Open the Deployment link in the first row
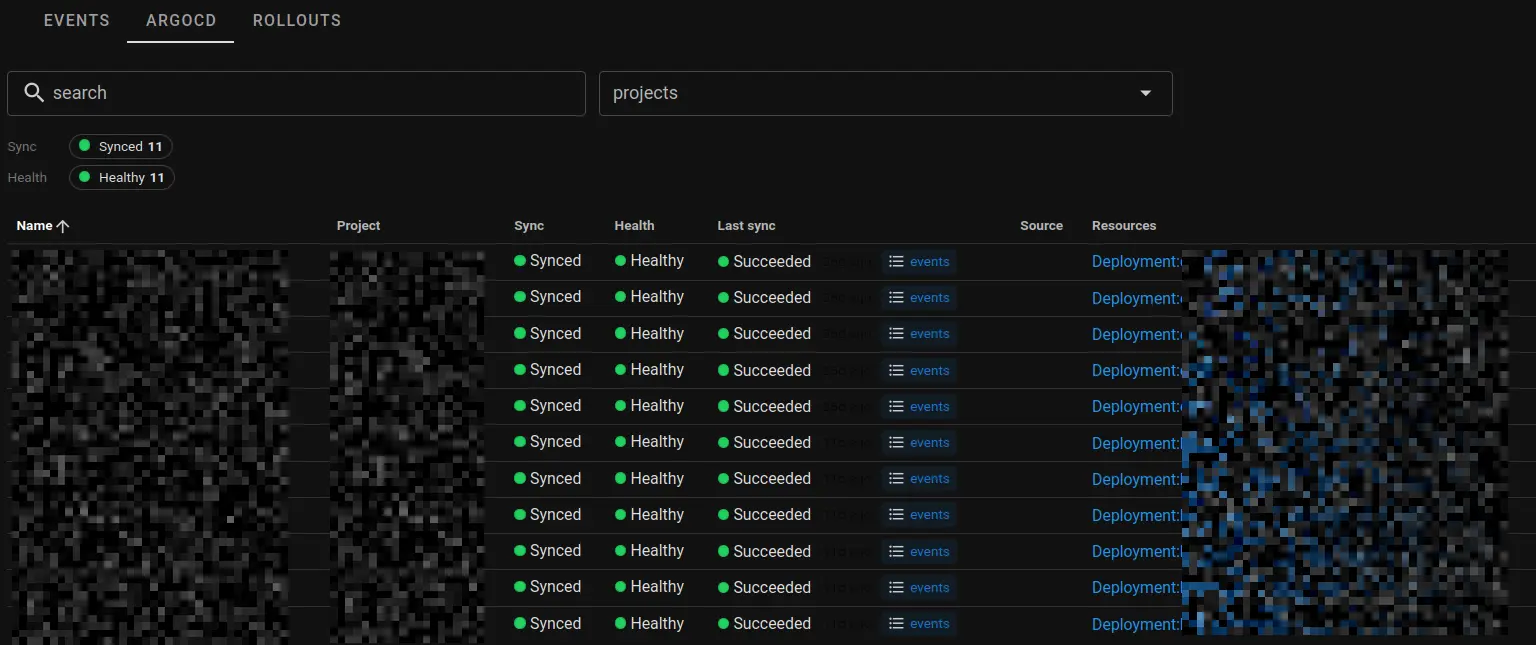 1137,262
